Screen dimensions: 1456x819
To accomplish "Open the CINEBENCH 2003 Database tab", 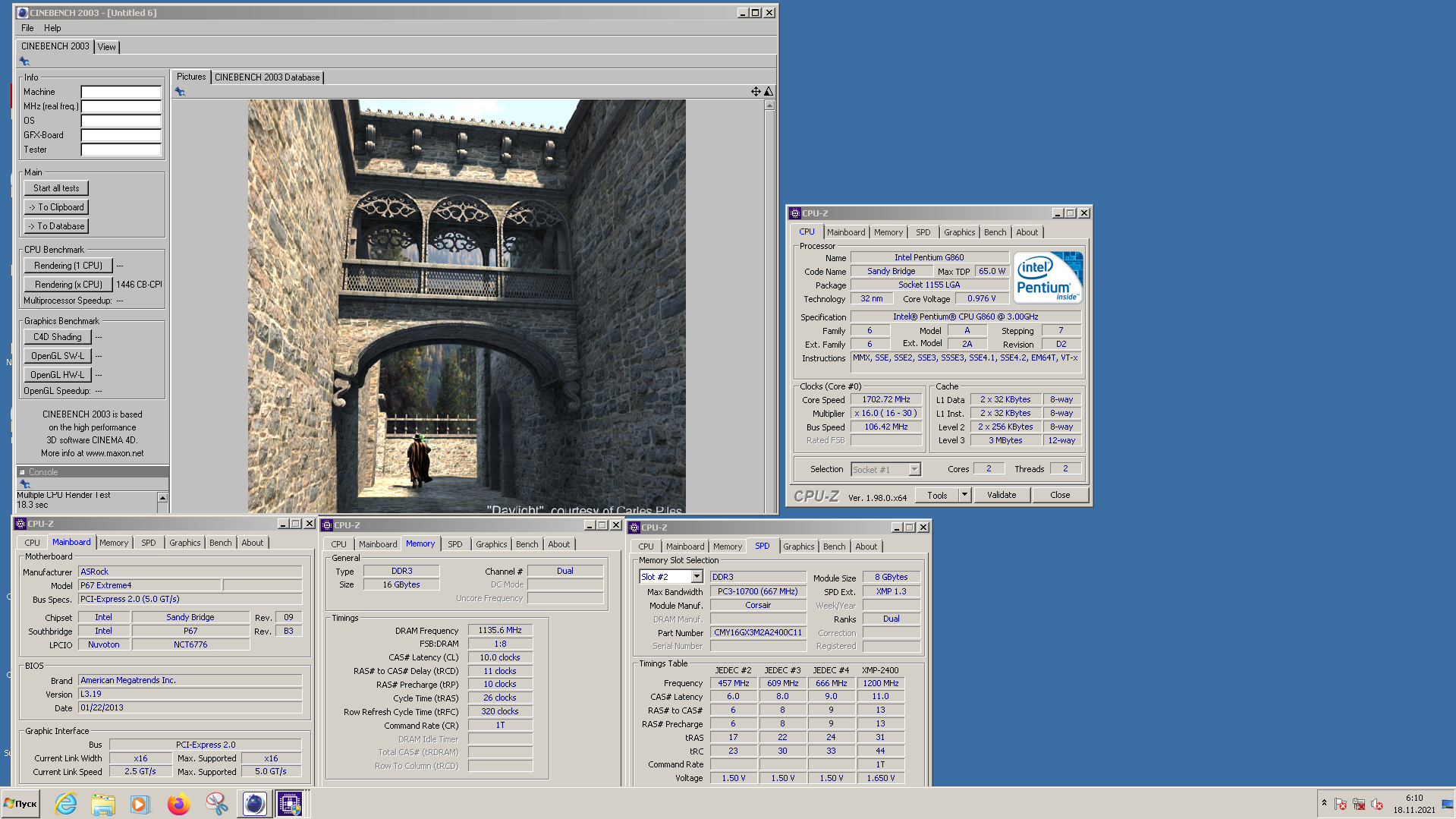I will (267, 77).
